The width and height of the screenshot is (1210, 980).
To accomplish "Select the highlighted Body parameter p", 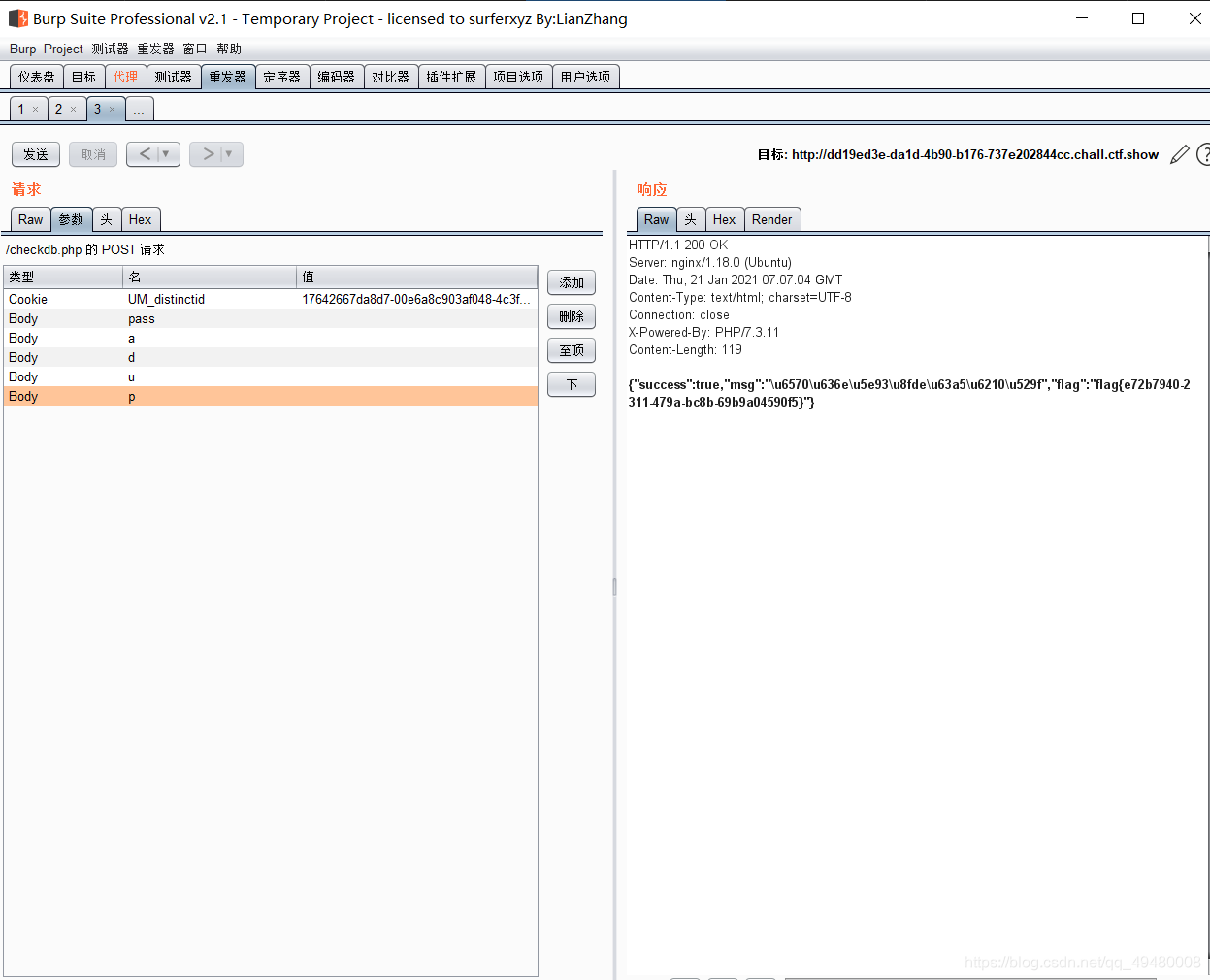I will click(271, 396).
